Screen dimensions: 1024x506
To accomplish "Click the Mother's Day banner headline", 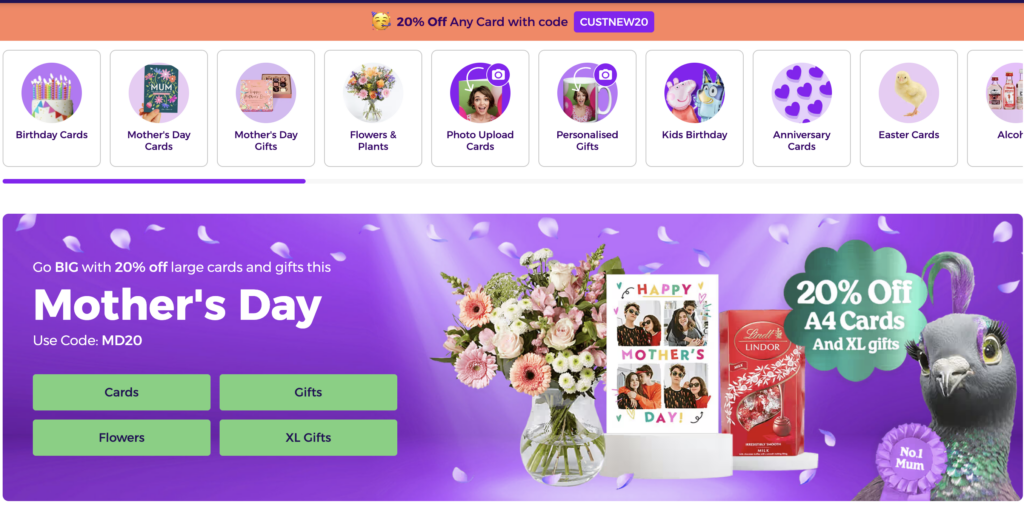I will coord(178,305).
